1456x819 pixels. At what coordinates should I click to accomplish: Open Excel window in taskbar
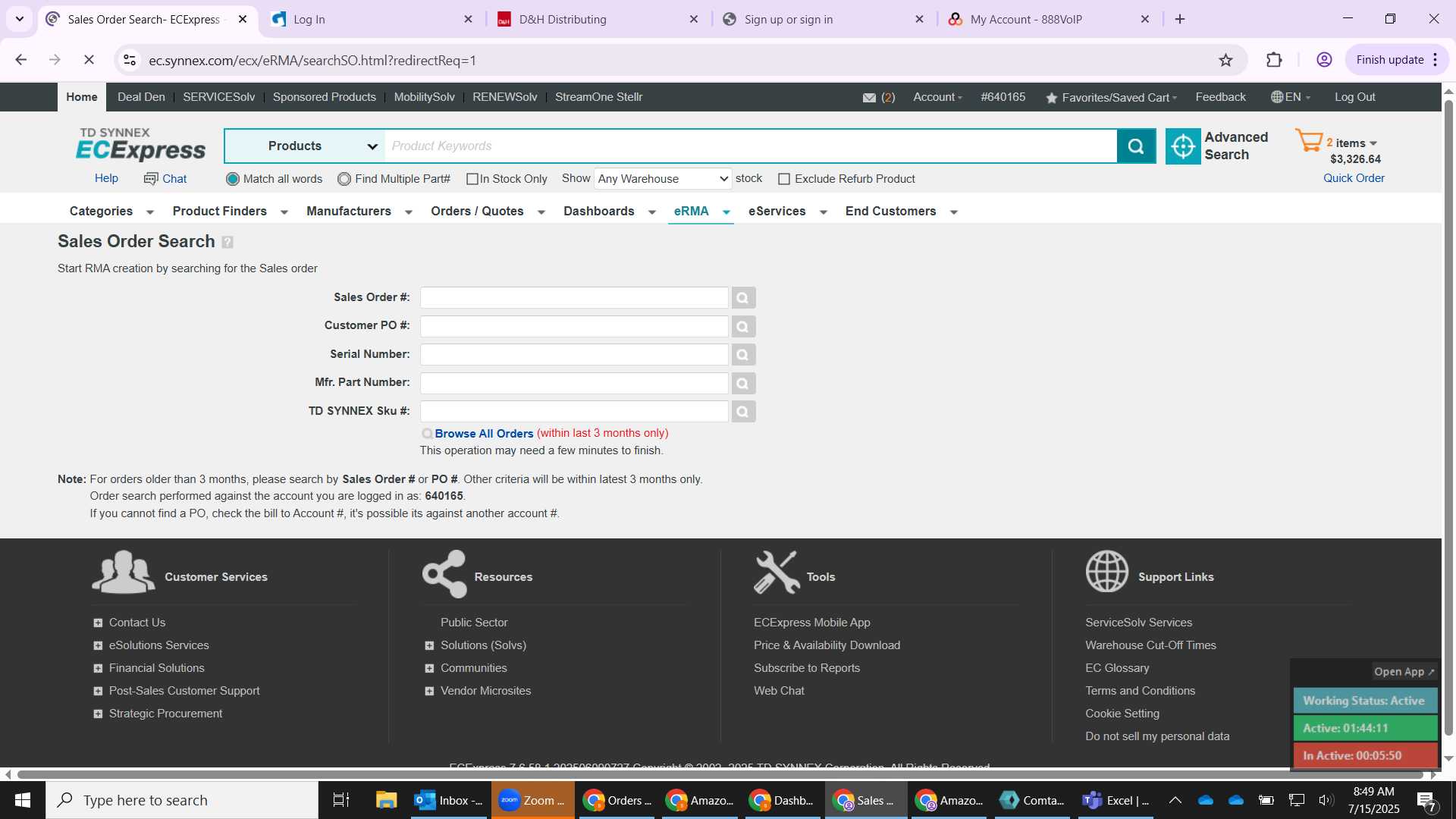click(1116, 800)
